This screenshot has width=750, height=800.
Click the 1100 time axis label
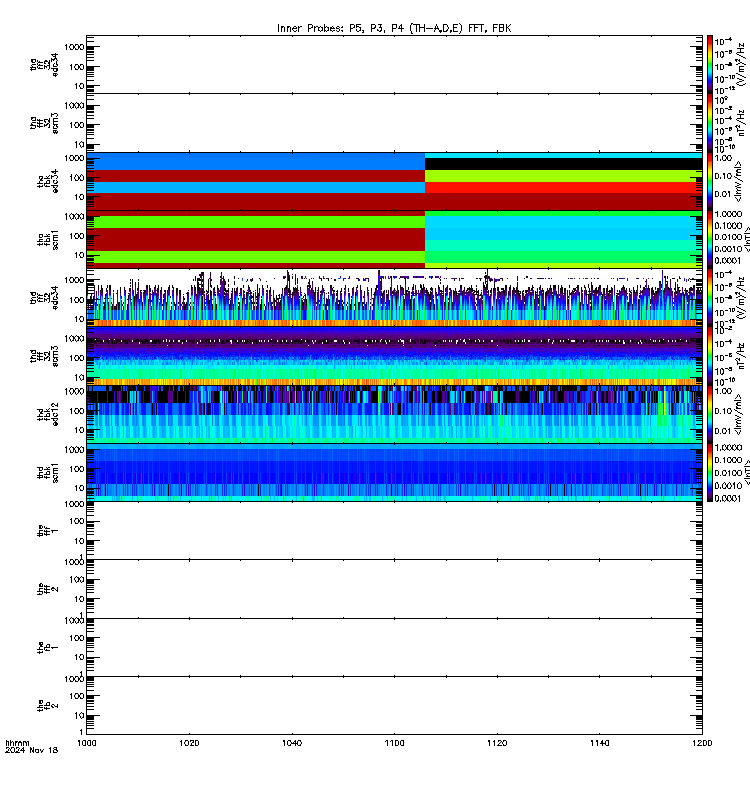tap(394, 743)
